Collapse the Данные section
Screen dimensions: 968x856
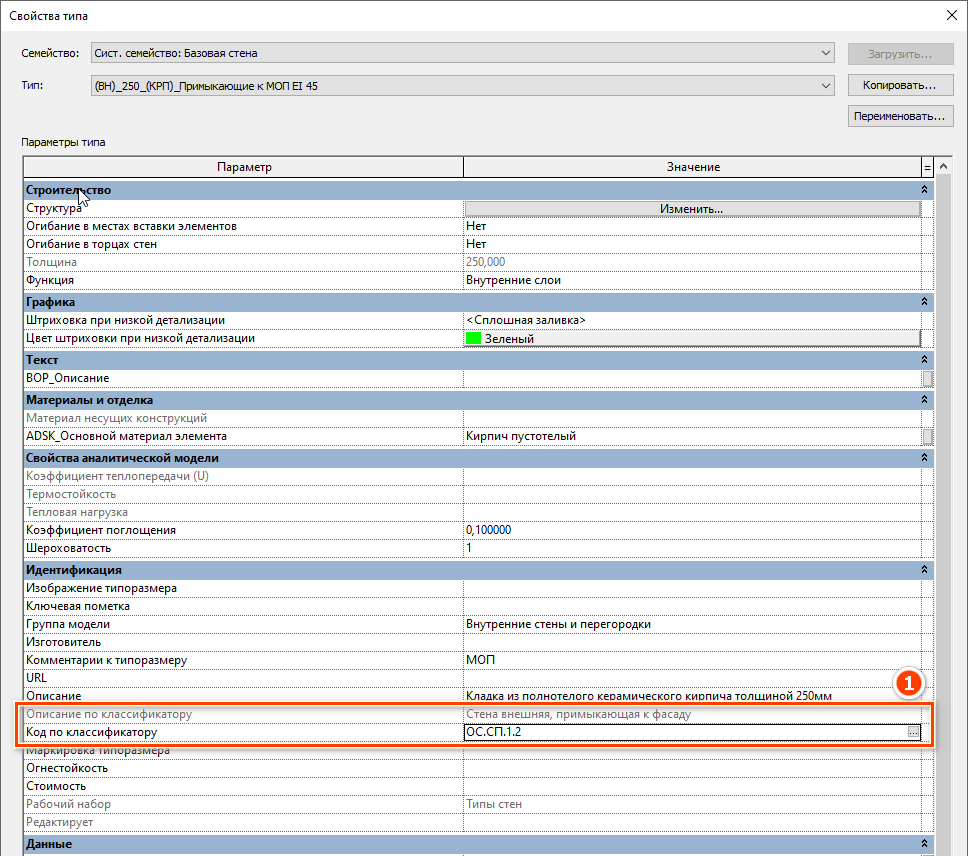tap(925, 844)
